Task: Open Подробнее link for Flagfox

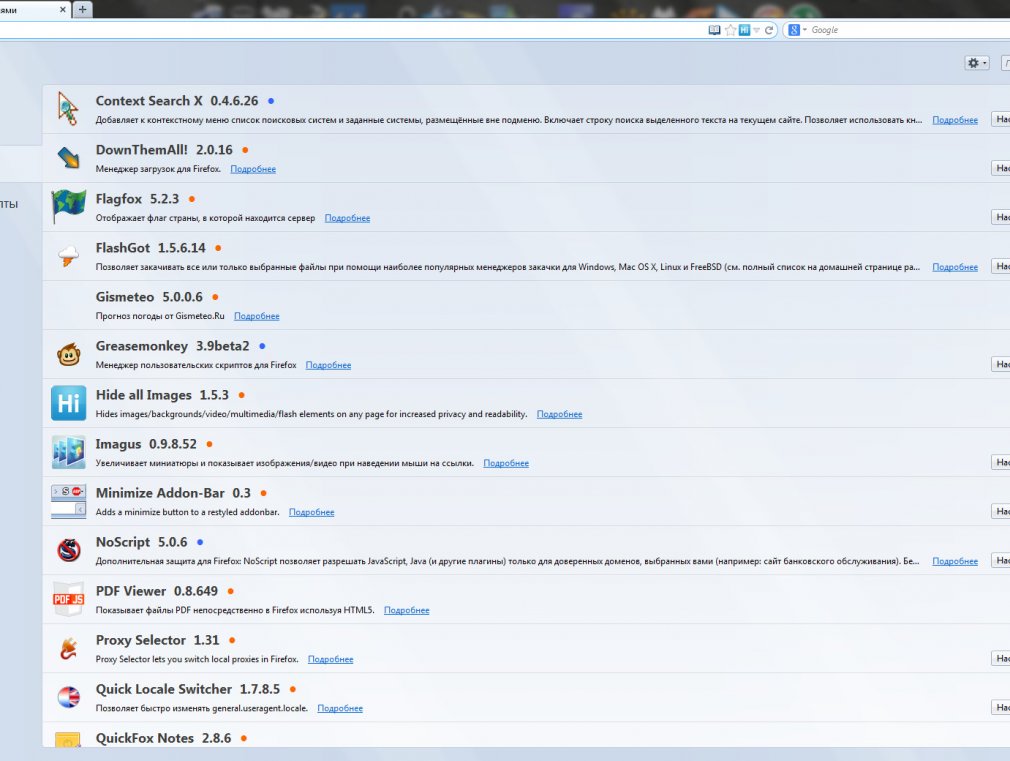Action: (x=347, y=218)
